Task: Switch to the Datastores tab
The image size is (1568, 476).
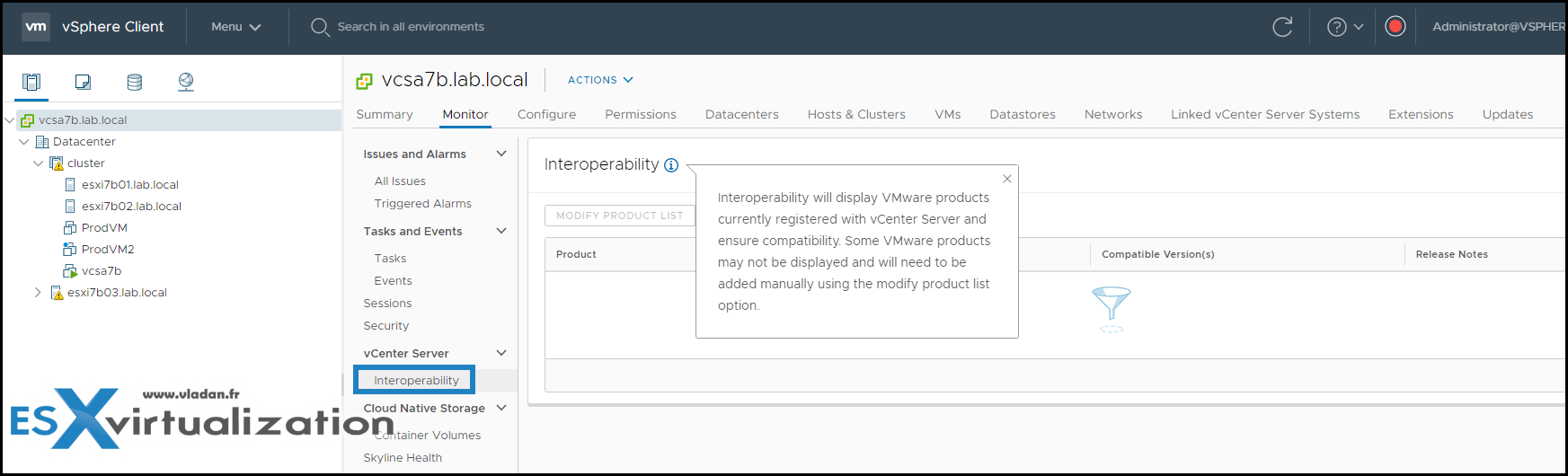Action: 1023,115
